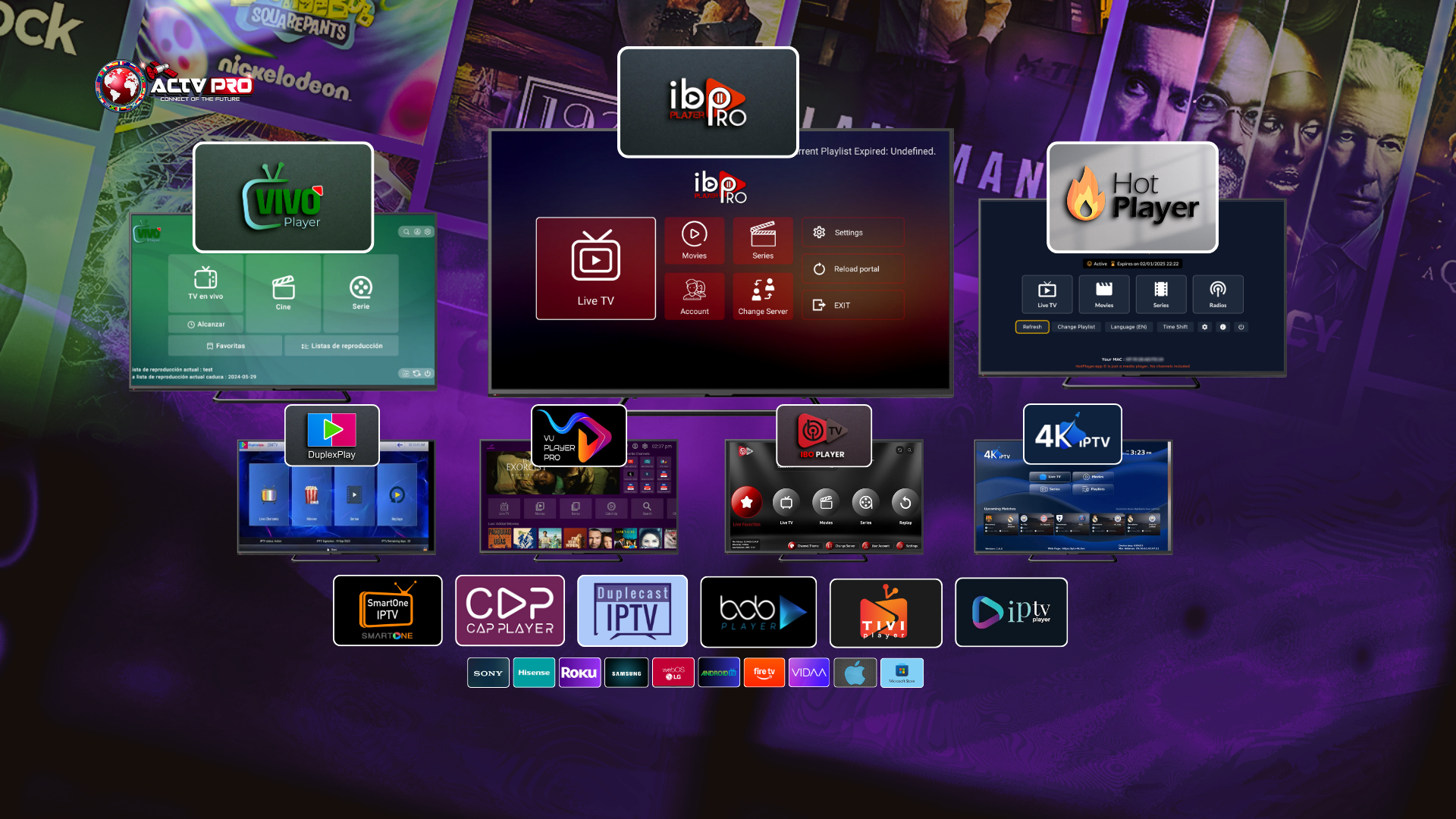Image resolution: width=1456 pixels, height=819 pixels.
Task: Select the Fire TV platform badge
Action: coord(764,673)
